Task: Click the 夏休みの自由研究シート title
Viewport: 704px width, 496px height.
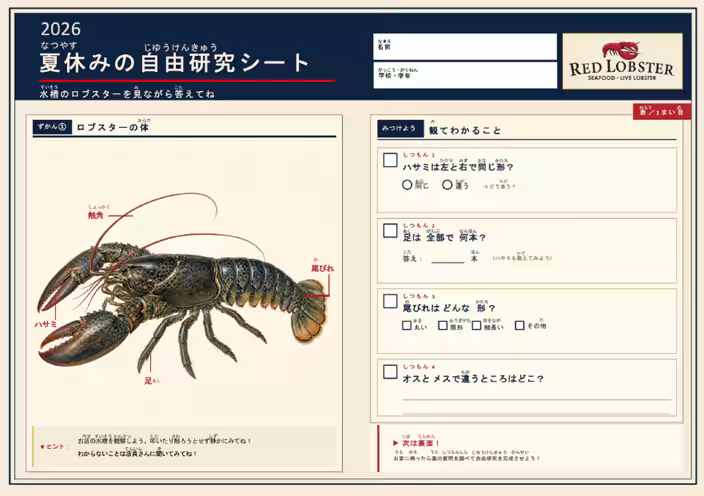Action: coord(175,62)
